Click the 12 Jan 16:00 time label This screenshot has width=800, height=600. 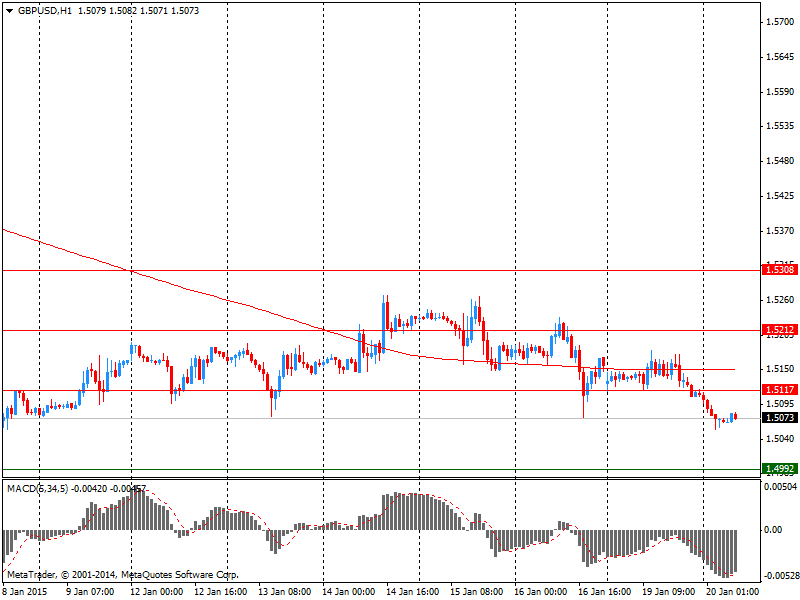tap(220, 592)
